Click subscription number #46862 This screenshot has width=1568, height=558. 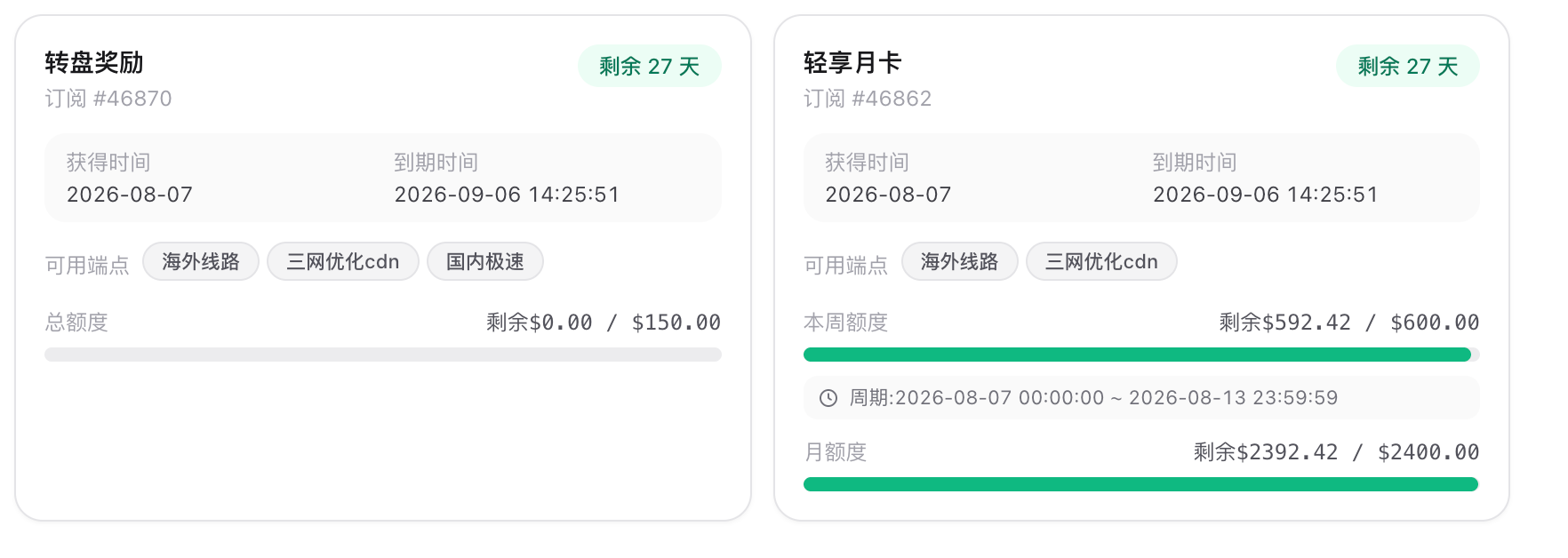892,99
